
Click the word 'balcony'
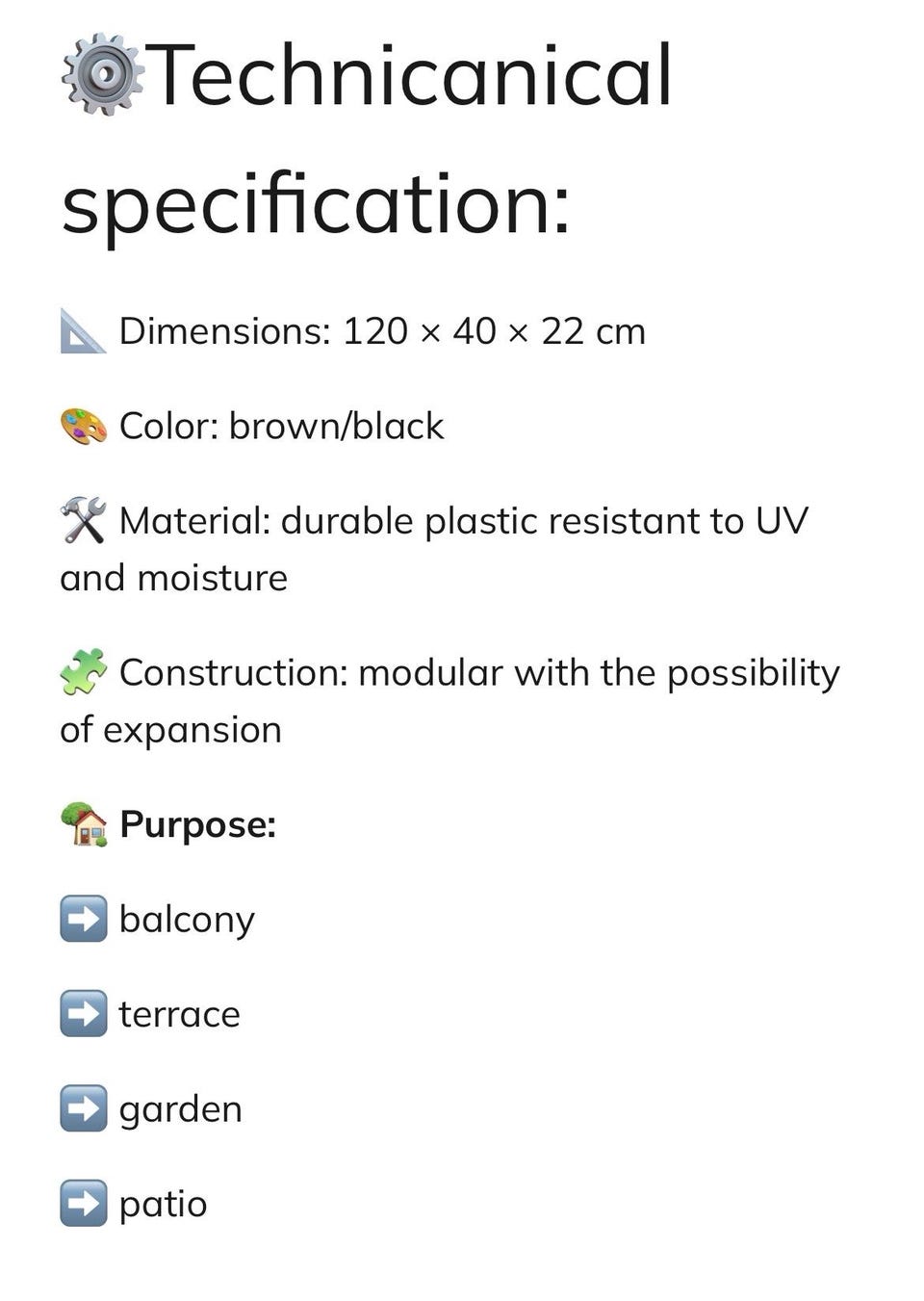click(x=187, y=920)
